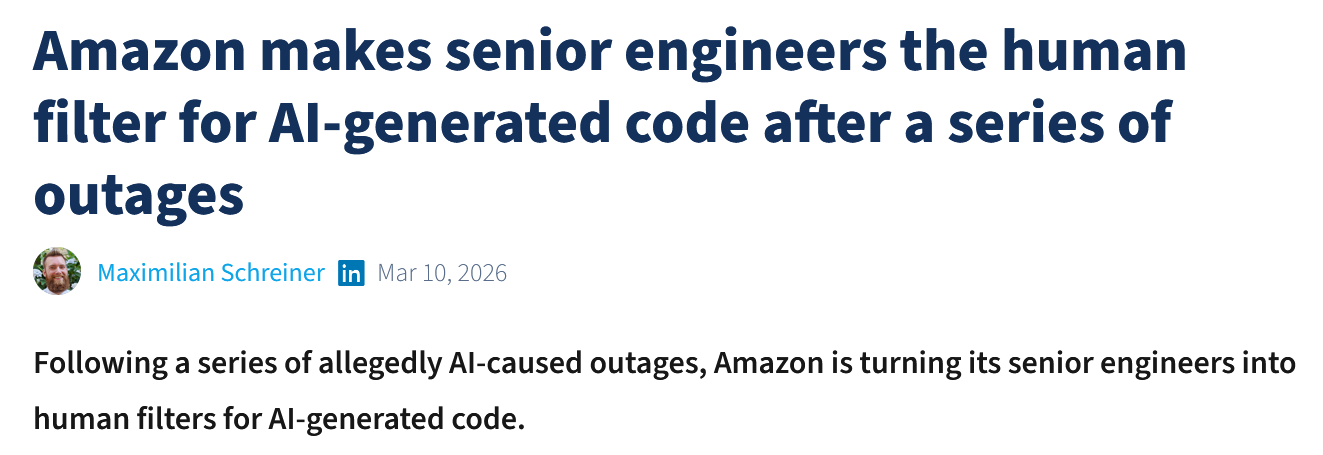Click Maximilian Schreiner's avatar photo
Screen dimensions: 1323x455
click(57, 271)
